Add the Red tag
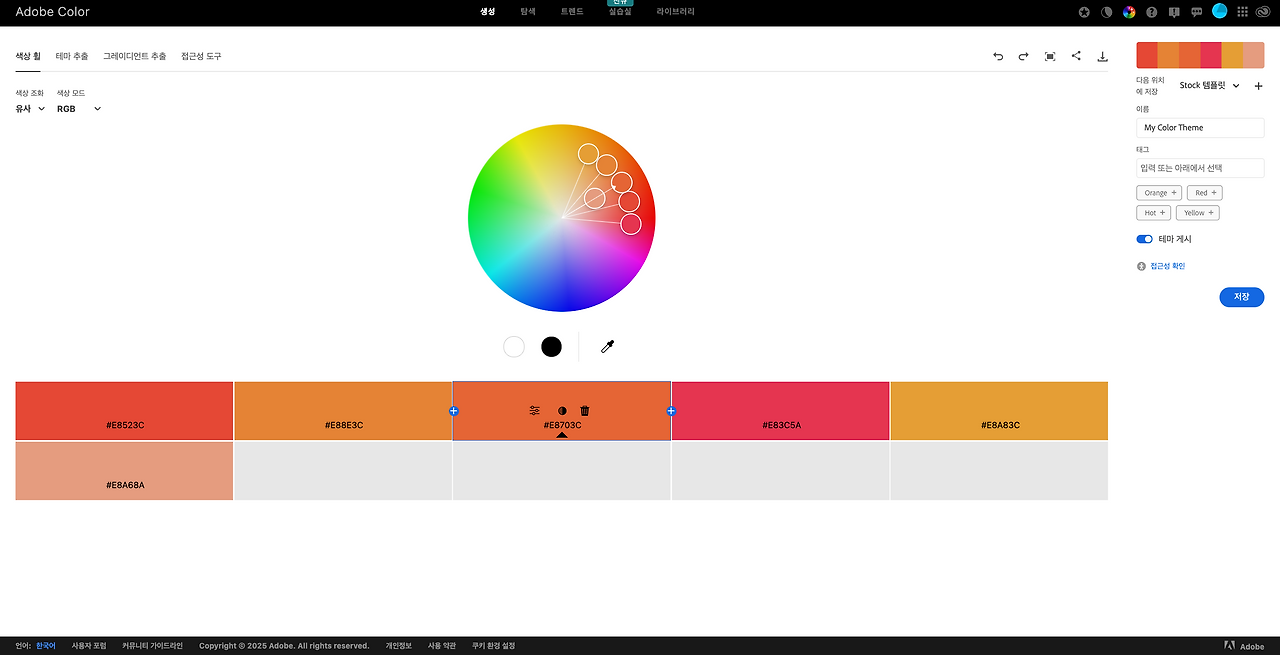 [1205, 193]
